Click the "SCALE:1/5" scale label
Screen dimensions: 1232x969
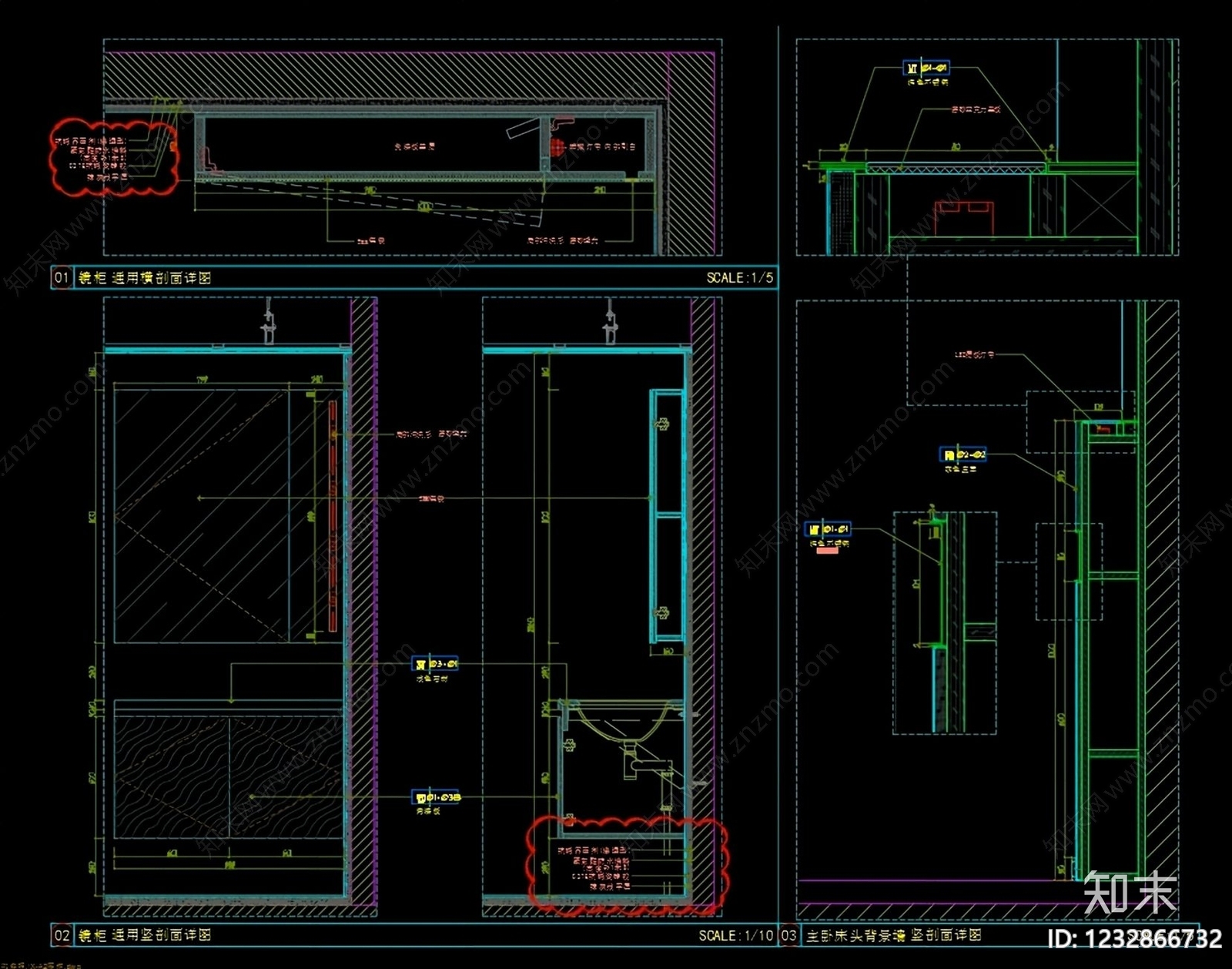coord(739,277)
